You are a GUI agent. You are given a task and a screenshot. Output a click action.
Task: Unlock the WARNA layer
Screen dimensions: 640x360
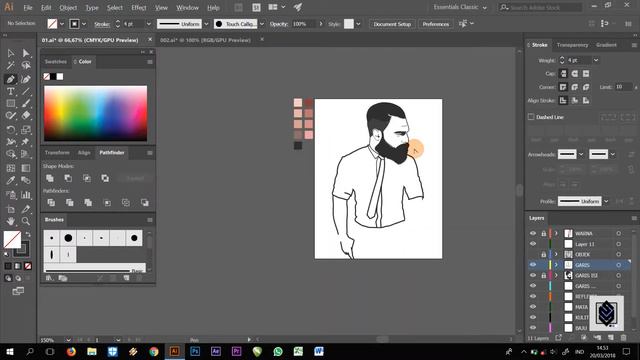pos(543,233)
